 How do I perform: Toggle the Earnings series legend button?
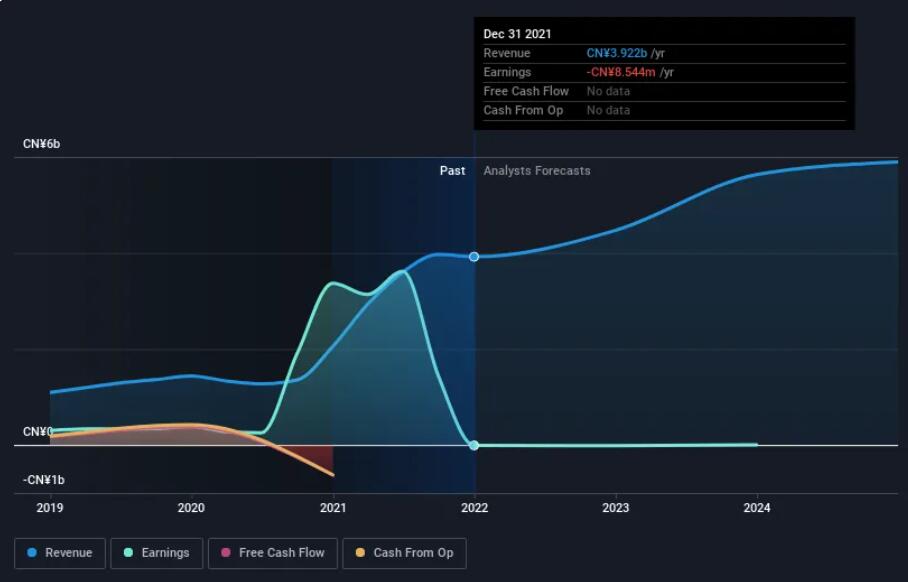[x=156, y=553]
